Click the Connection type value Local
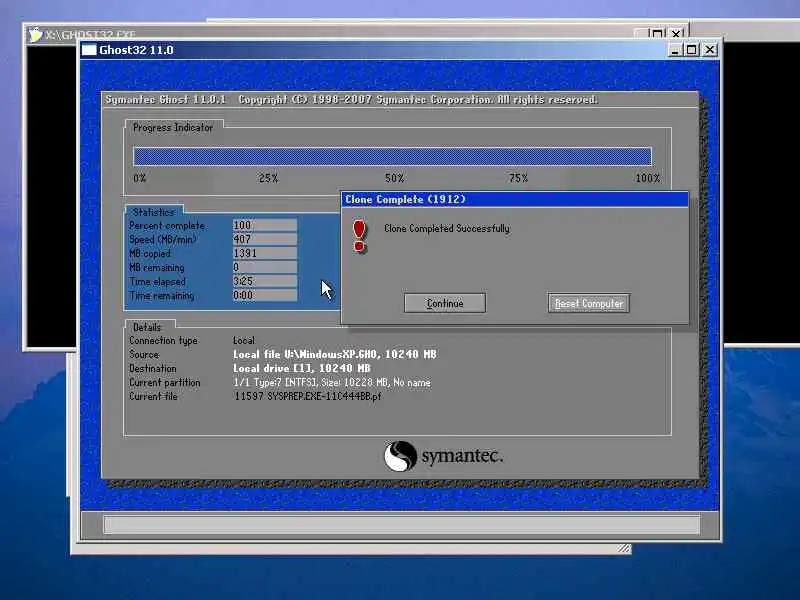 244,340
